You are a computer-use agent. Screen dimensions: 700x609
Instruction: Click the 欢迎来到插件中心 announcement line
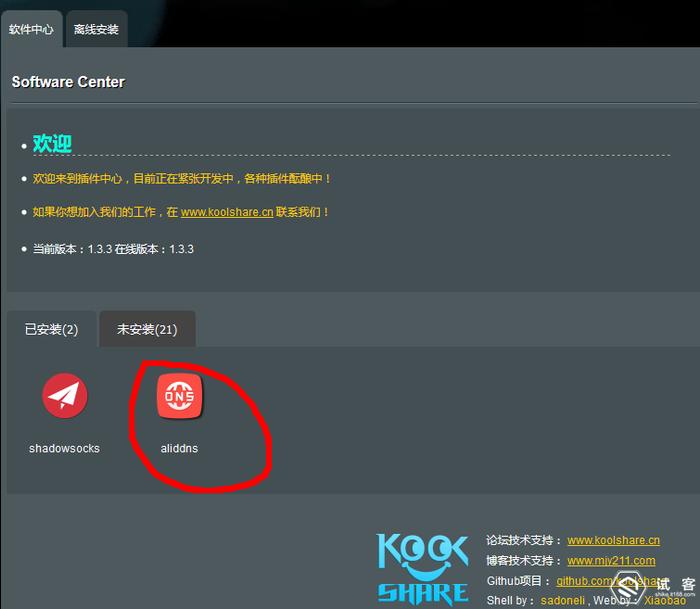(x=182, y=179)
